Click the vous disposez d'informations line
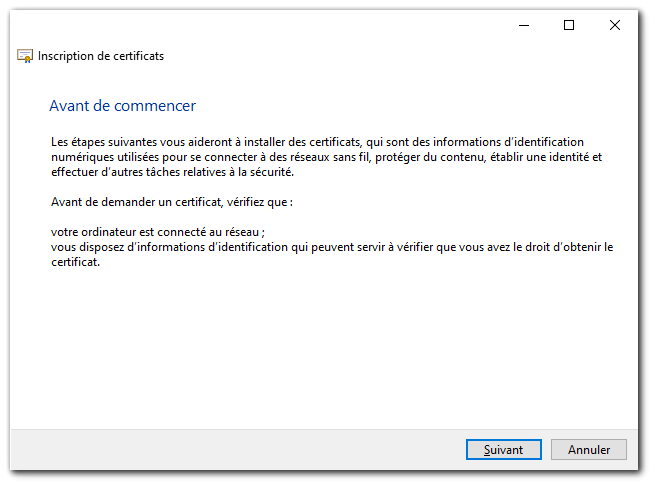 click(x=332, y=247)
